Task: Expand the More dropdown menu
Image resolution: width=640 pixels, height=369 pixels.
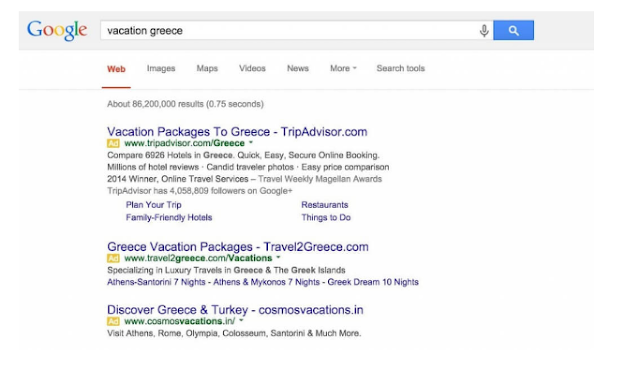Action: [x=343, y=68]
